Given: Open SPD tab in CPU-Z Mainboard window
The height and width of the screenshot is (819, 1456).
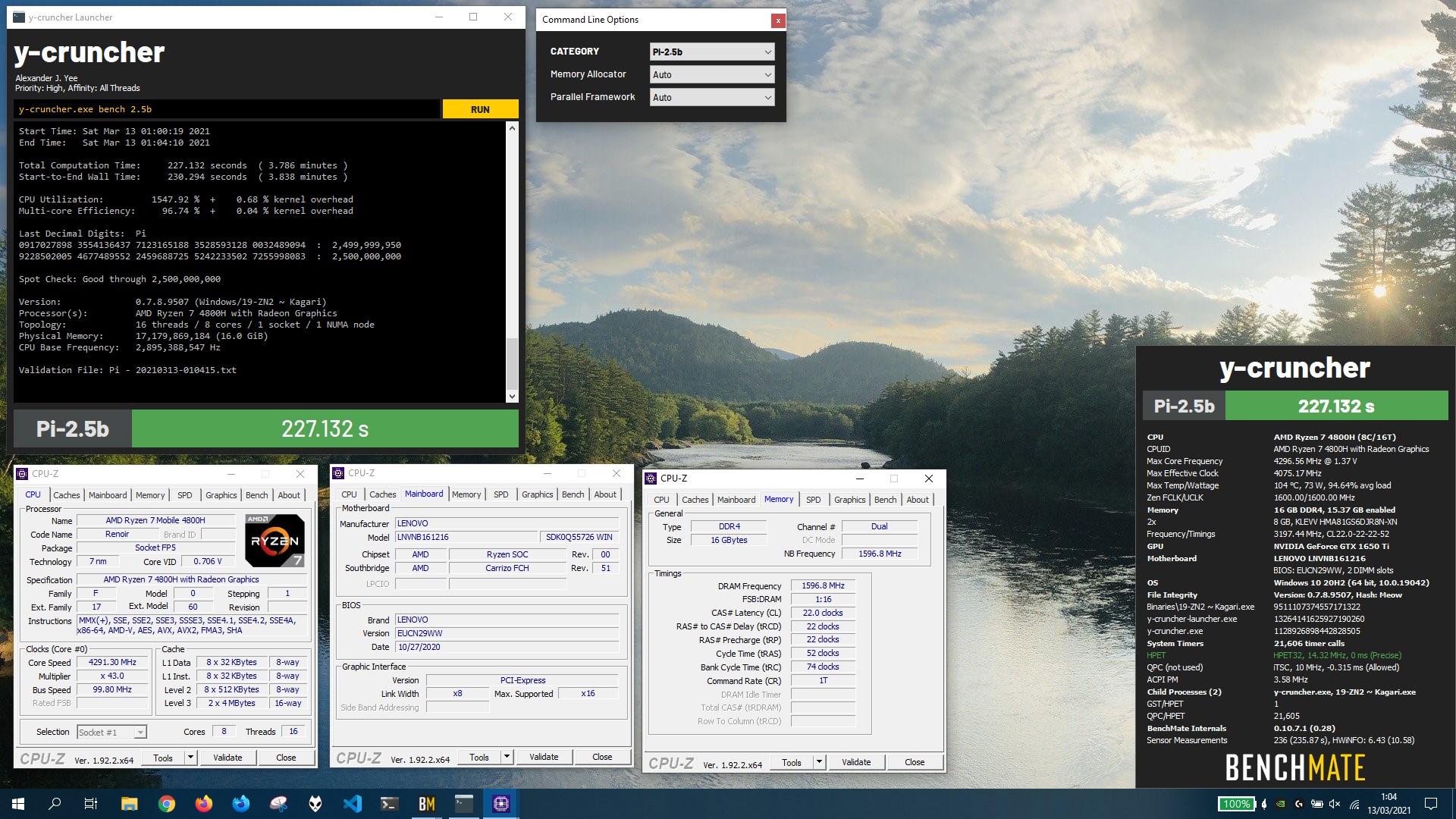Looking at the screenshot, I should pos(501,494).
